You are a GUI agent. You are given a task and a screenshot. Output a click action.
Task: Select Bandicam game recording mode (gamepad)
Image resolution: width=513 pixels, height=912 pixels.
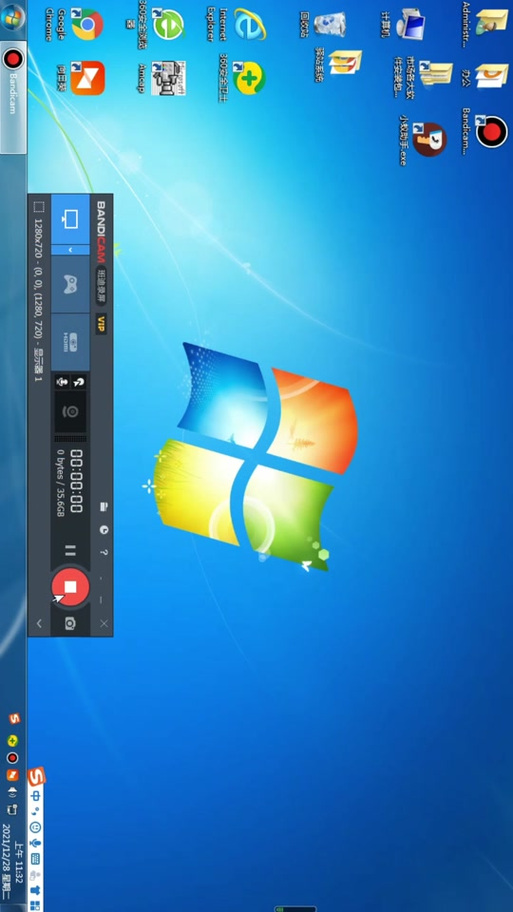[70, 284]
